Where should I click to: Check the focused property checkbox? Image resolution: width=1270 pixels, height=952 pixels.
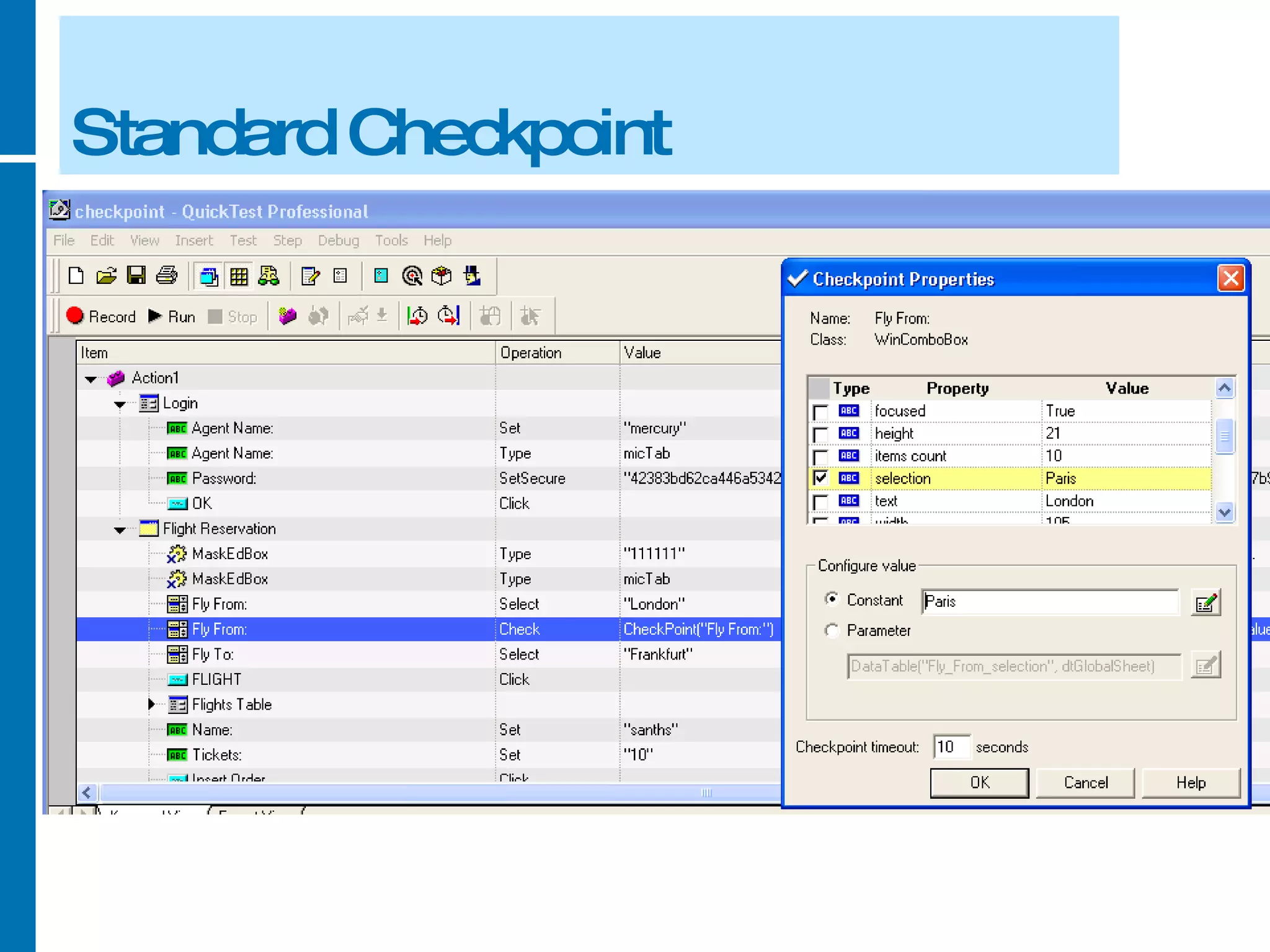pyautogui.click(x=820, y=412)
